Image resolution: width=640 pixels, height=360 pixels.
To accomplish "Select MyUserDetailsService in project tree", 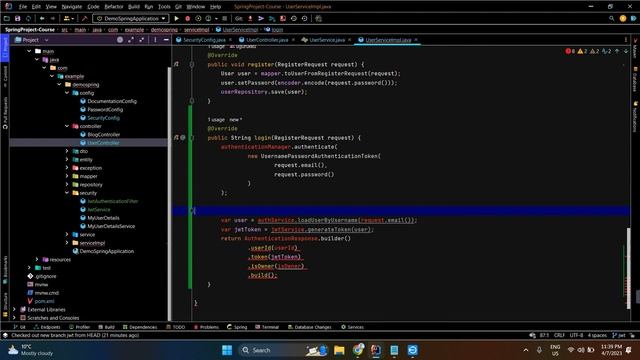I will click(107, 226).
